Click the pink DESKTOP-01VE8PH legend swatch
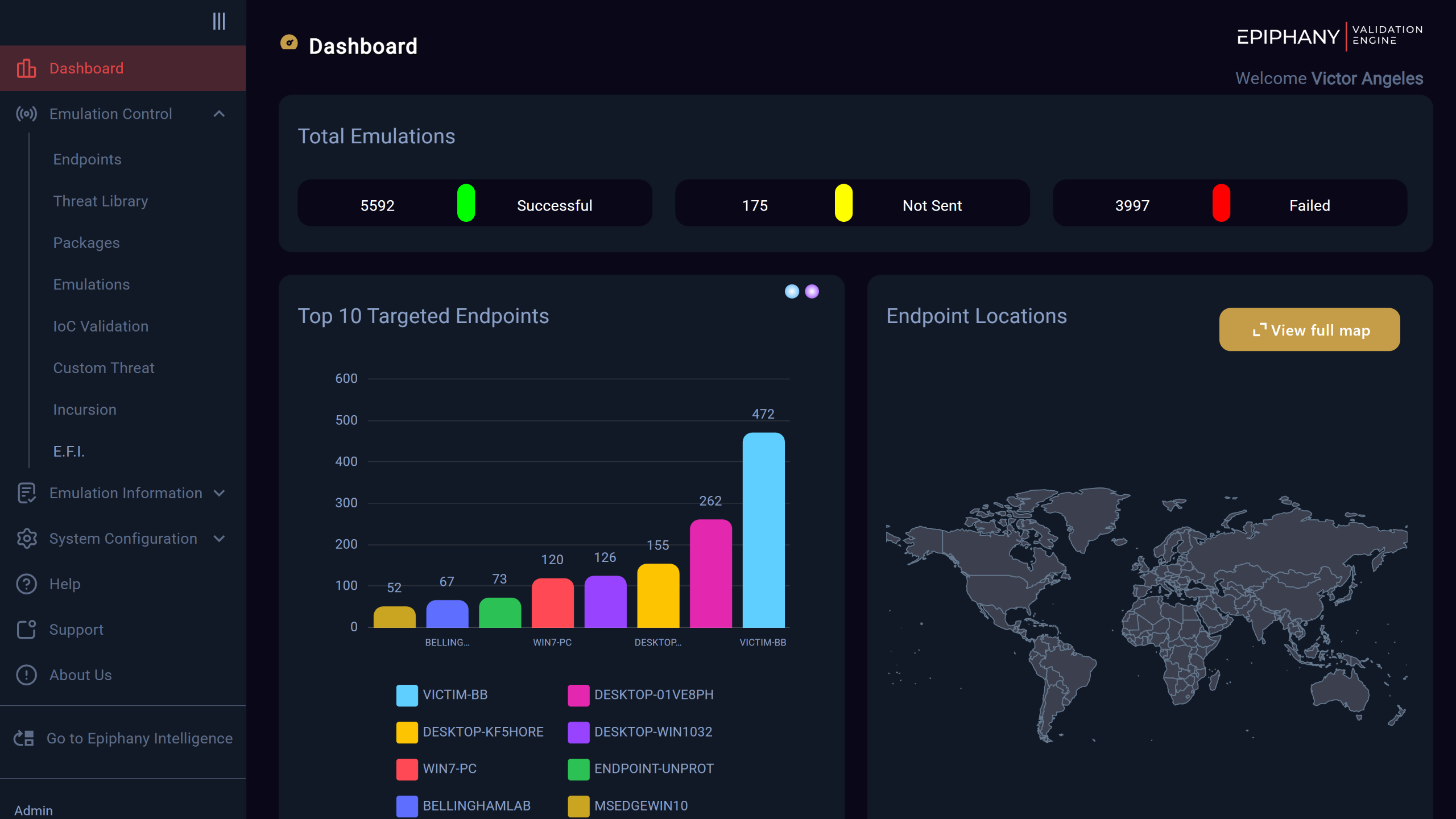The width and height of the screenshot is (1456, 819). click(x=578, y=695)
